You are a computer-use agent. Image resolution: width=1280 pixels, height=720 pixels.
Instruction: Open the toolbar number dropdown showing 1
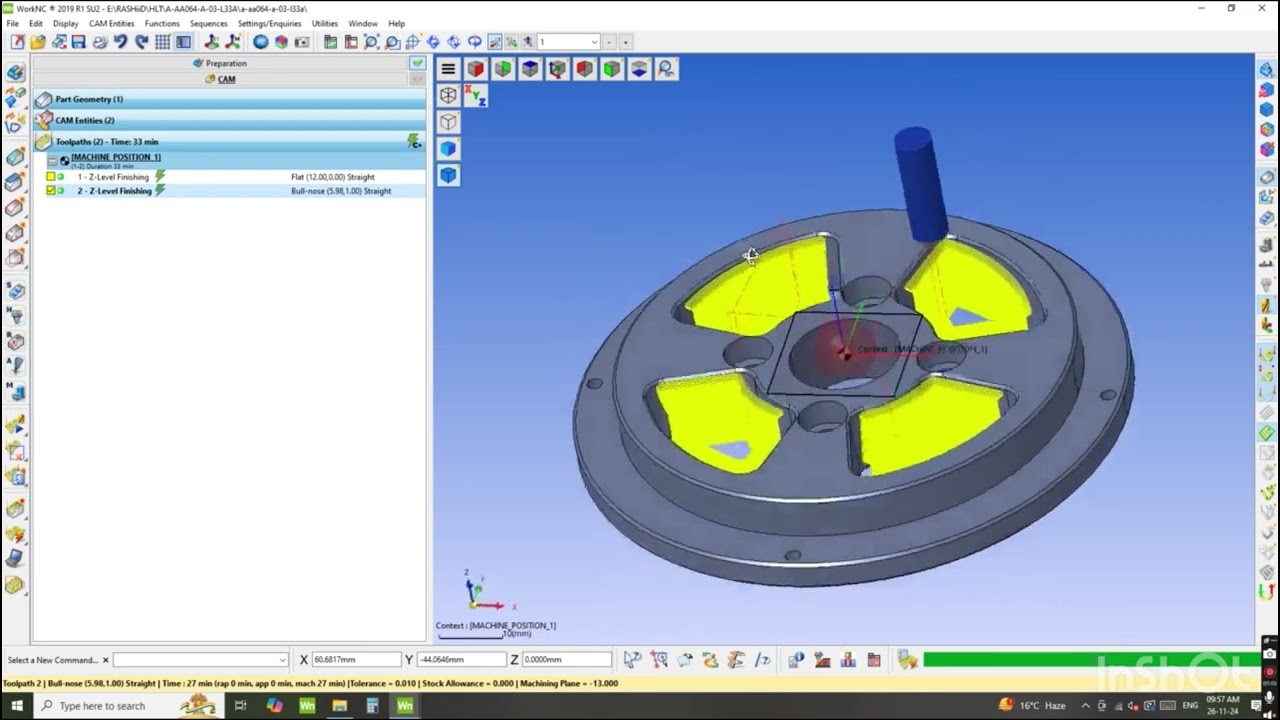[x=594, y=42]
